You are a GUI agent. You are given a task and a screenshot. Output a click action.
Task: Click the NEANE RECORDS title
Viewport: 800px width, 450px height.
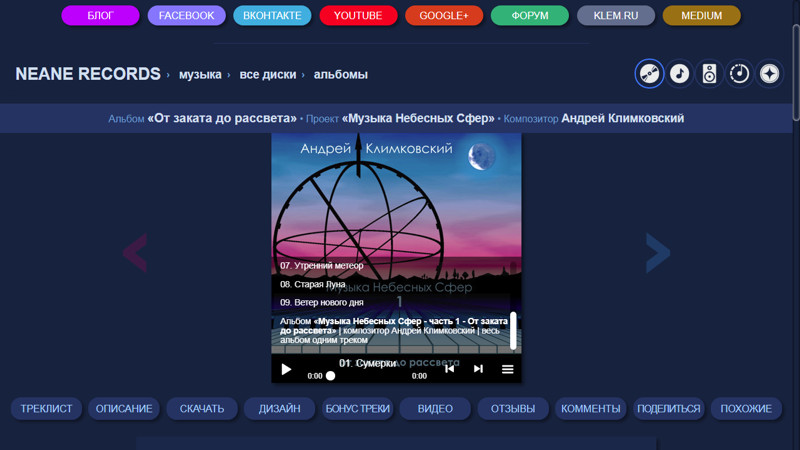coord(88,74)
